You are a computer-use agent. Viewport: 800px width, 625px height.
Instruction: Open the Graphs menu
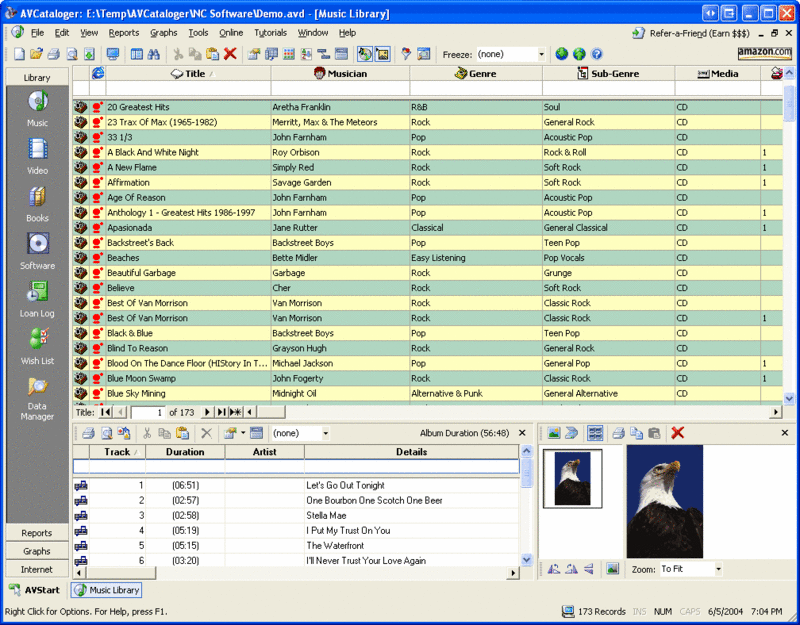[x=163, y=31]
